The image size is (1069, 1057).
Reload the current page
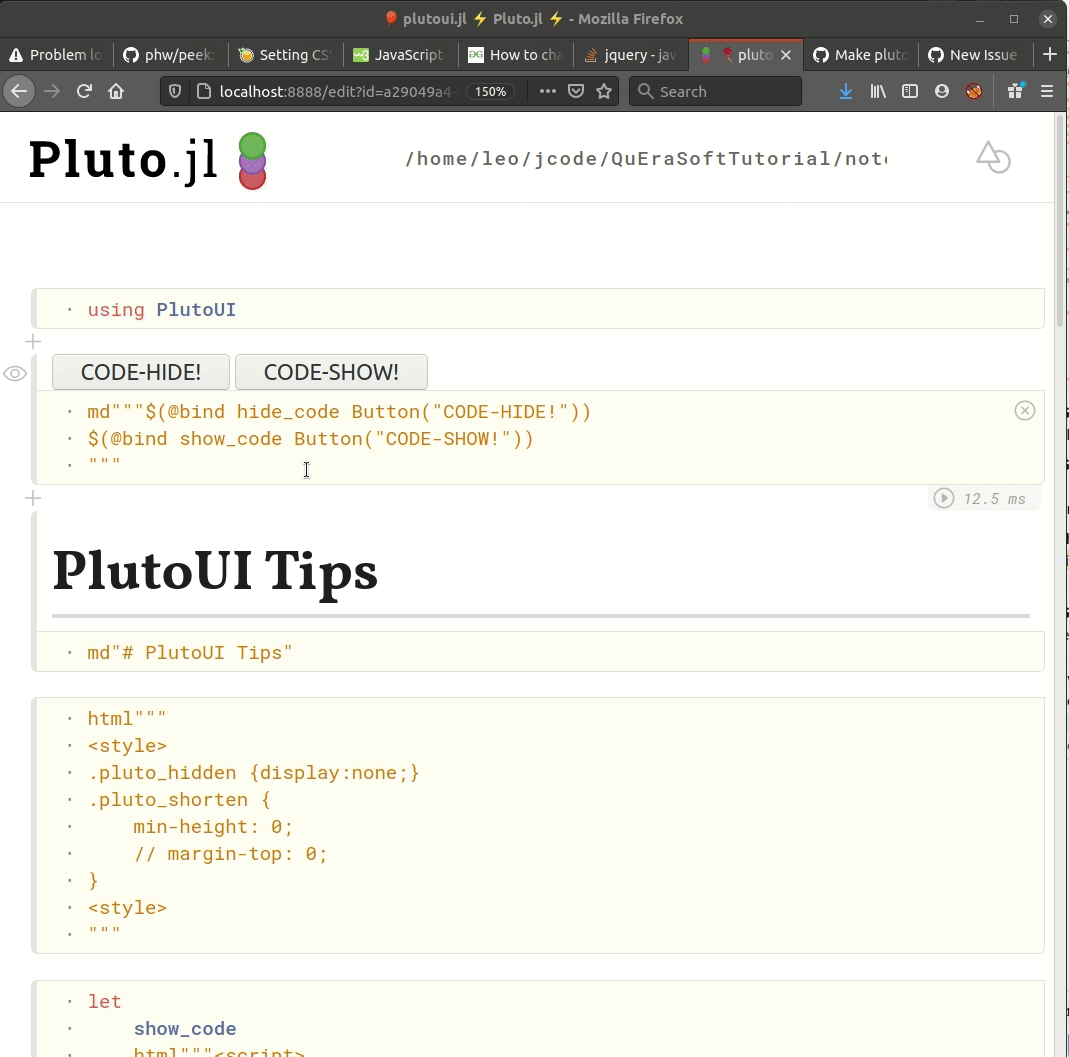pos(84,91)
